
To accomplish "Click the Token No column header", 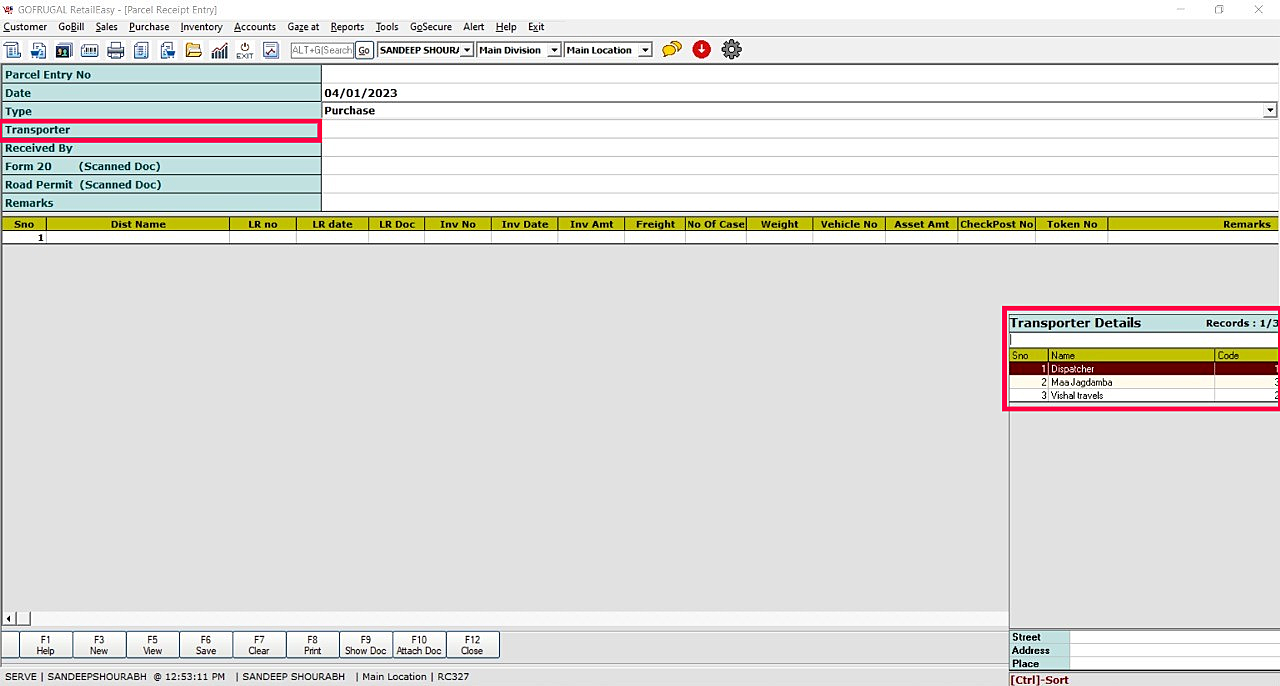I will (x=1071, y=224).
